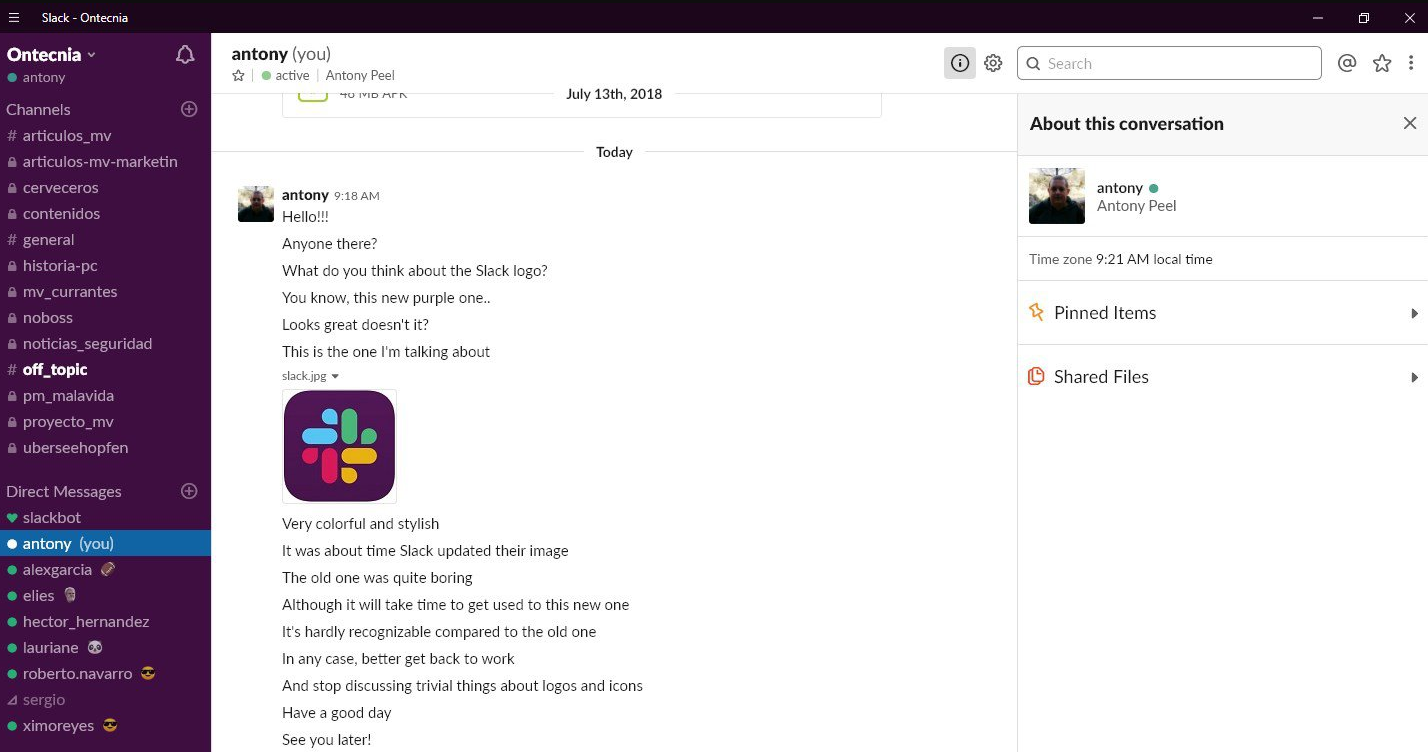The image size is (1428, 752).
Task: Add a new channel with plus icon
Action: 189,109
